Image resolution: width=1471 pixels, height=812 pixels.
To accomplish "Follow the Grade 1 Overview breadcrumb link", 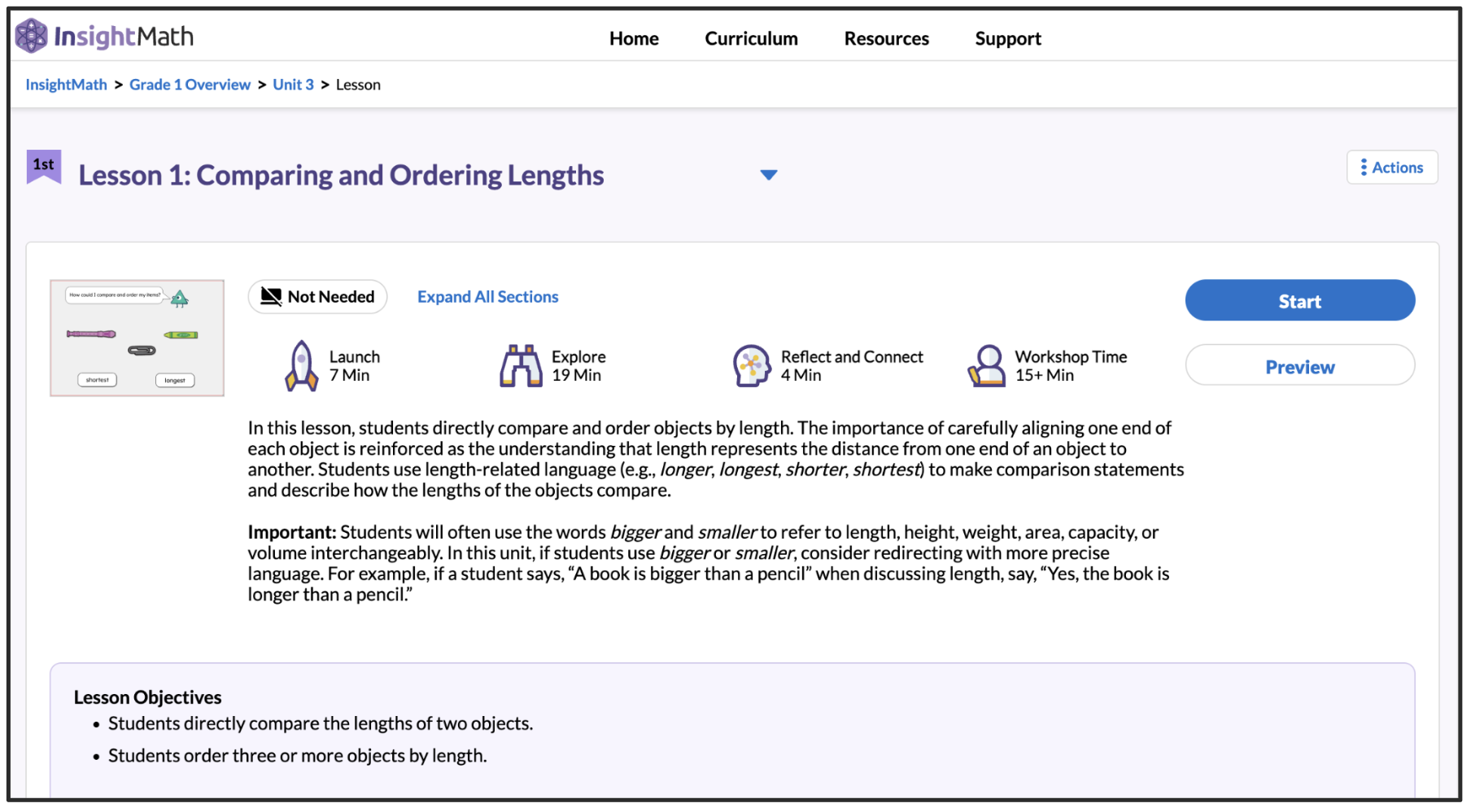I will point(190,85).
